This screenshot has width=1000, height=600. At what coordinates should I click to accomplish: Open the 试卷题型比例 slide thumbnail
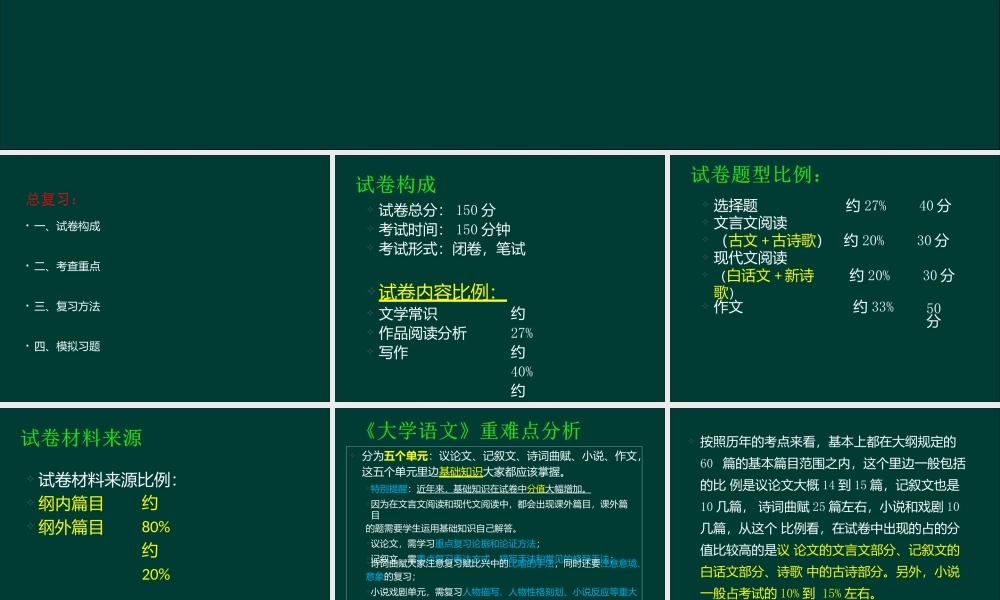pyautogui.click(x=835, y=278)
